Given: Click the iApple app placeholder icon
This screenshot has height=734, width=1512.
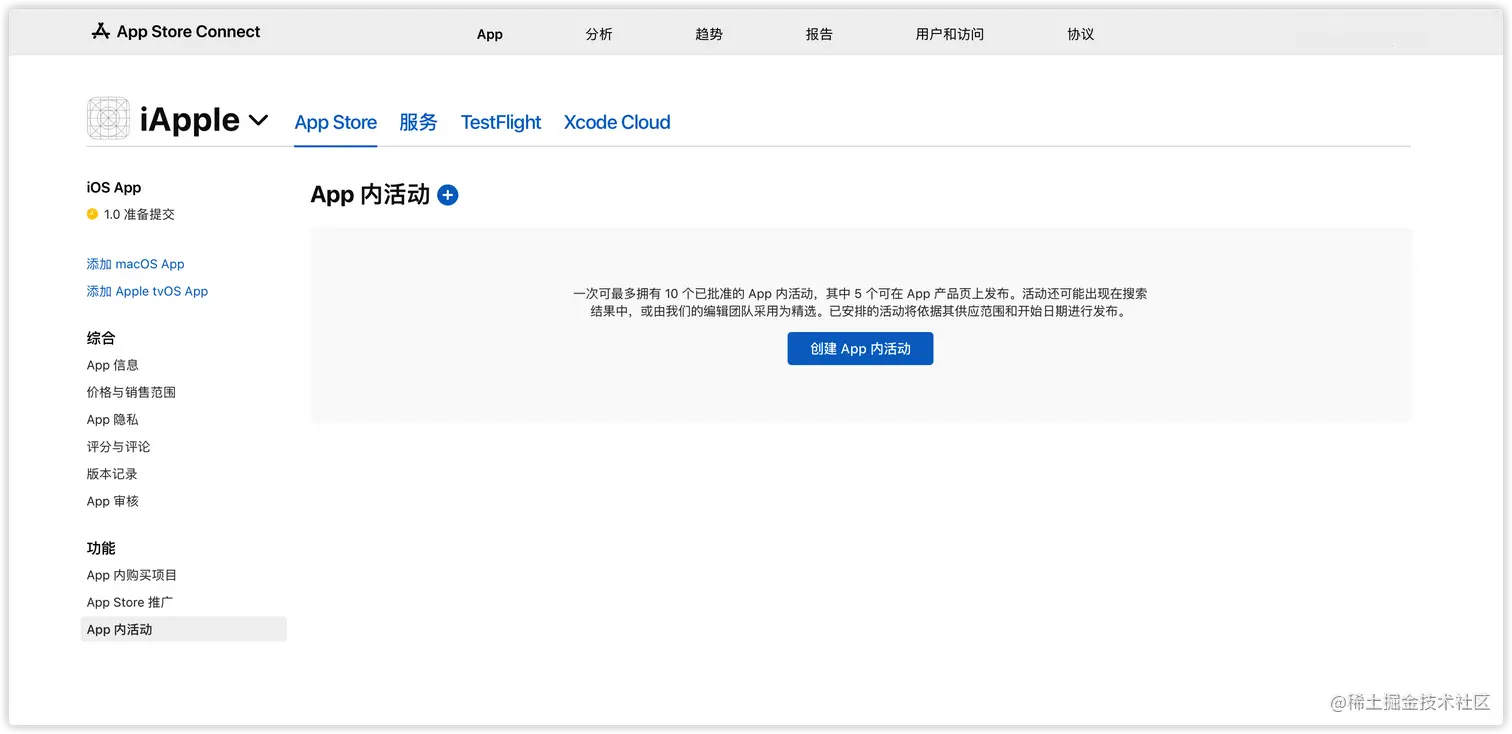Looking at the screenshot, I should (108, 119).
